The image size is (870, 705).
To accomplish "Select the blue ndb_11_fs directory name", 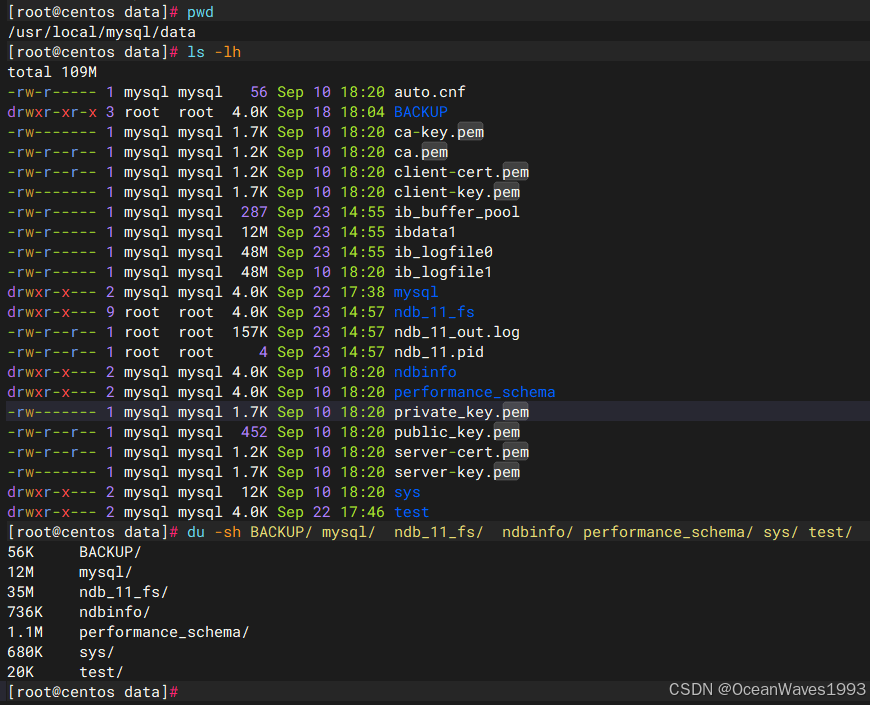I will click(x=434, y=312).
